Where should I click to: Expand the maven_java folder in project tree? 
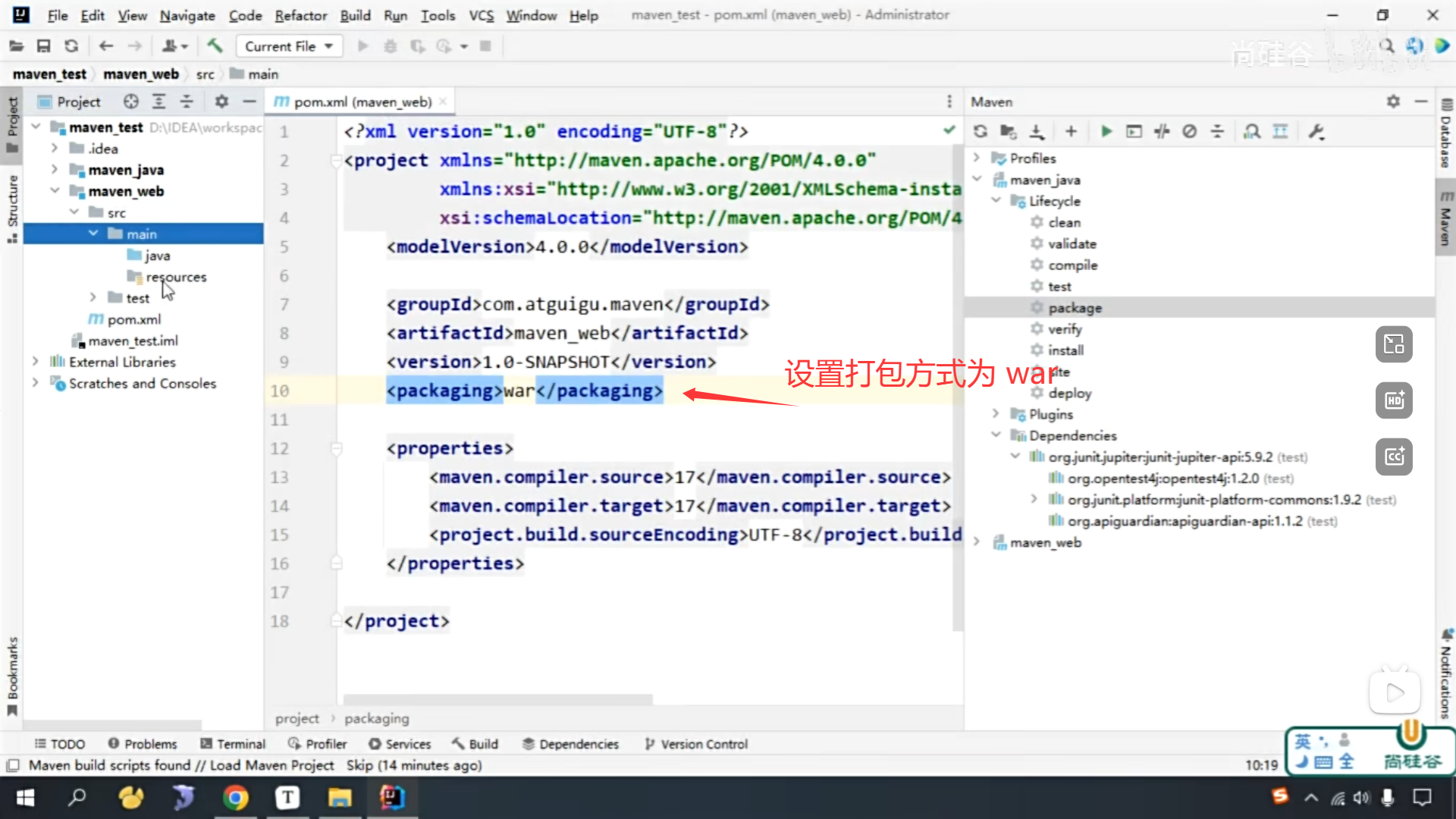tap(55, 170)
